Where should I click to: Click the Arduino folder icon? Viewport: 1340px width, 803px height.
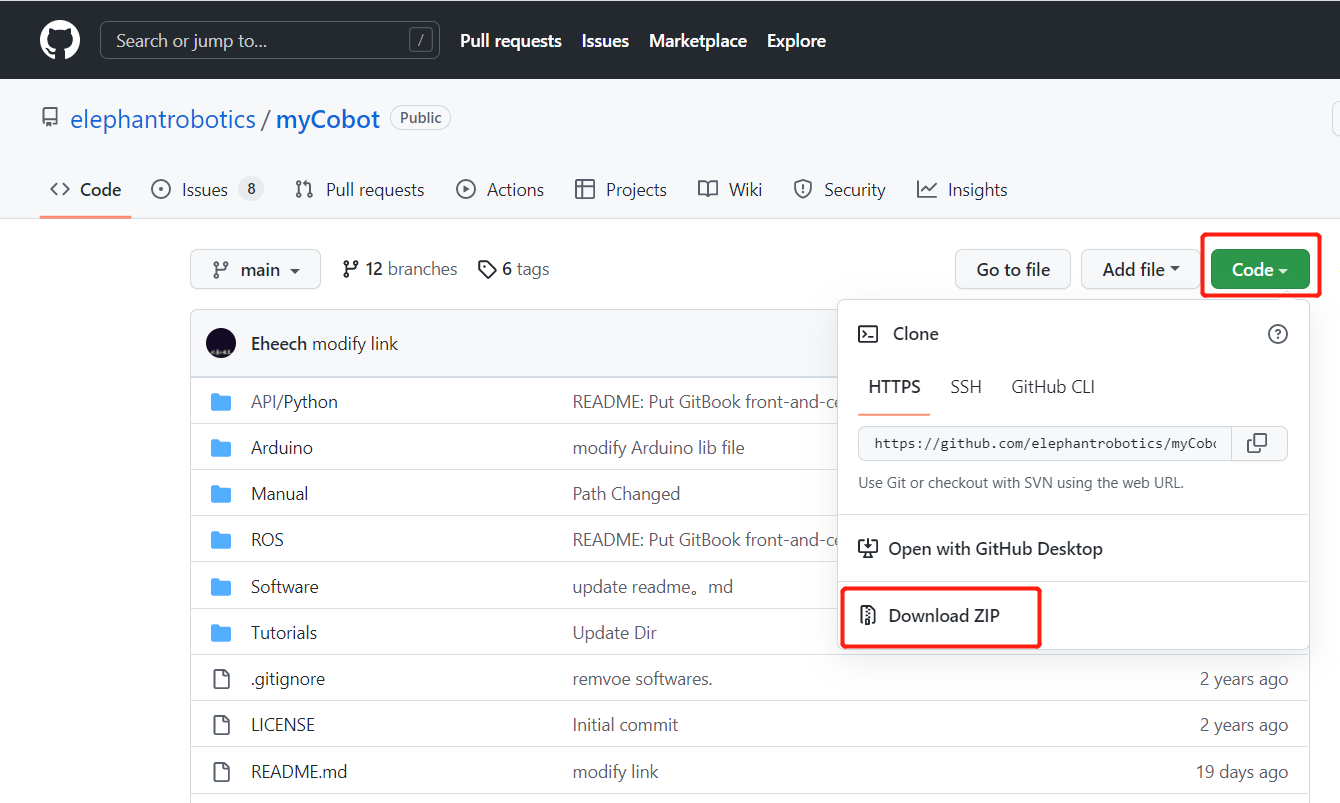(x=221, y=448)
